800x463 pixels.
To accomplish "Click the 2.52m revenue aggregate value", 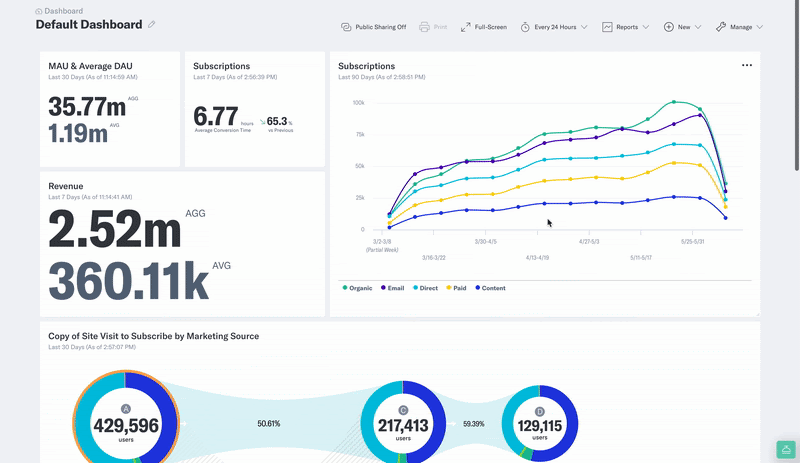I will coord(114,230).
